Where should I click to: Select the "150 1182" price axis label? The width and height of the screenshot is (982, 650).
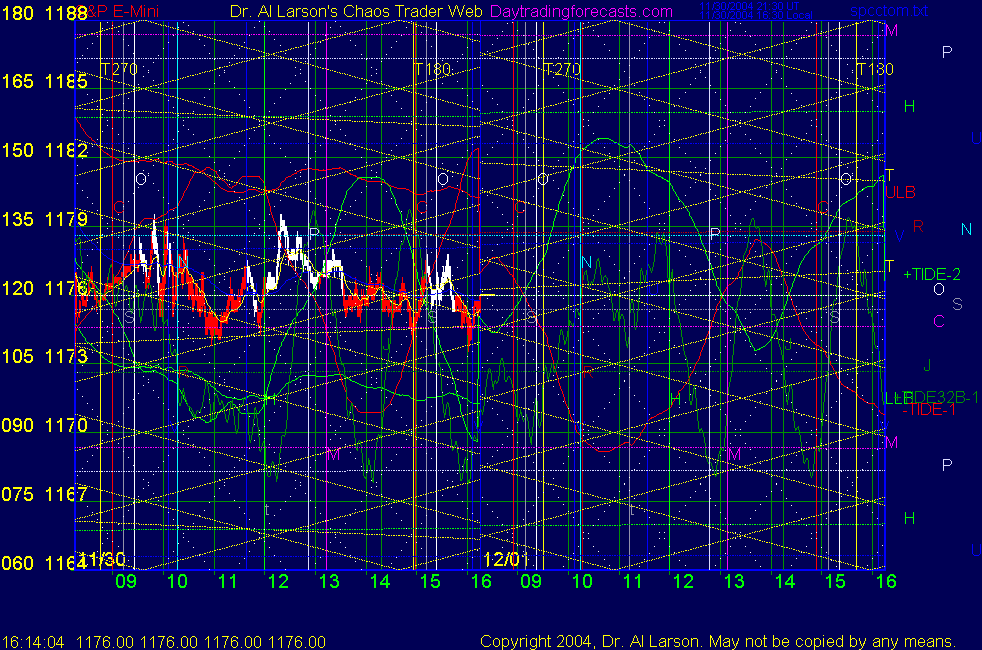click(44, 150)
